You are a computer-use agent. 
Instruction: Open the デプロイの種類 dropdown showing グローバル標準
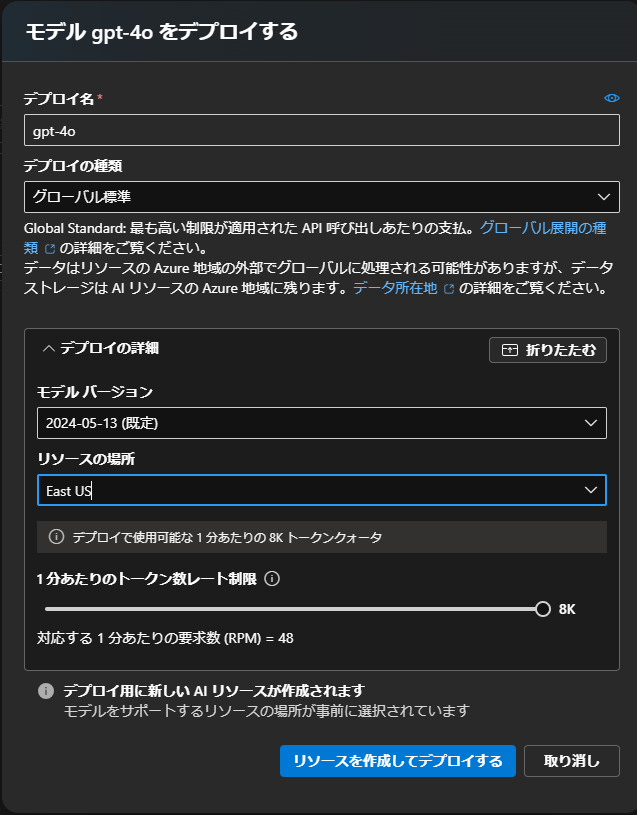pyautogui.click(x=322, y=197)
